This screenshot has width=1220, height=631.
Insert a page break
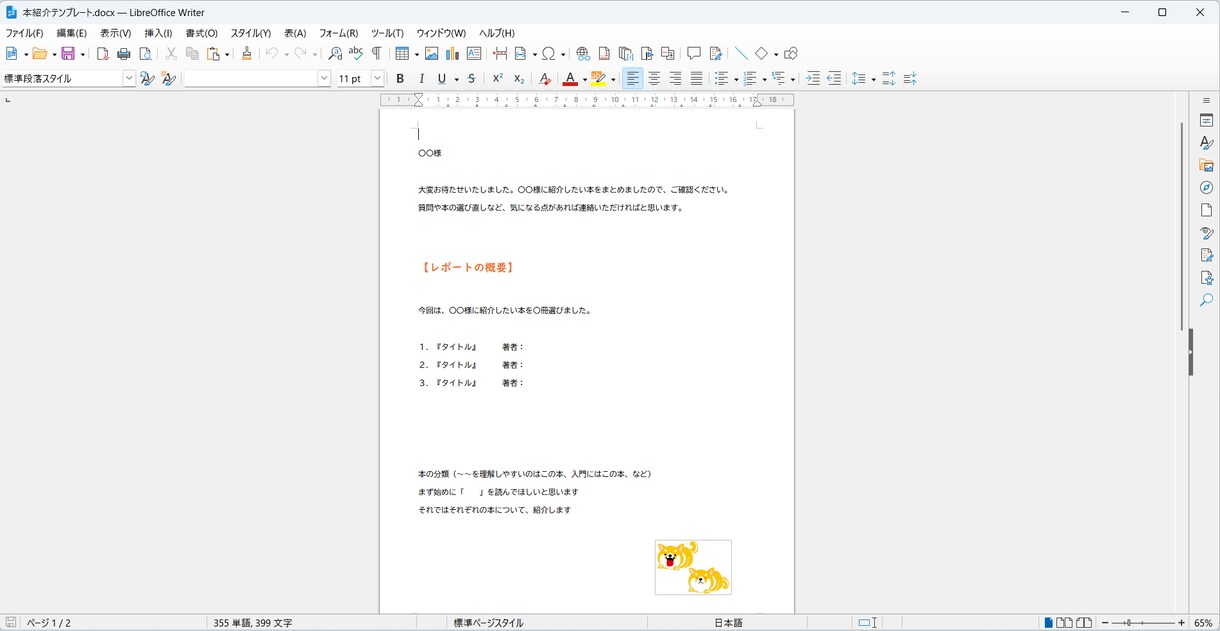pyautogui.click(x=500, y=54)
